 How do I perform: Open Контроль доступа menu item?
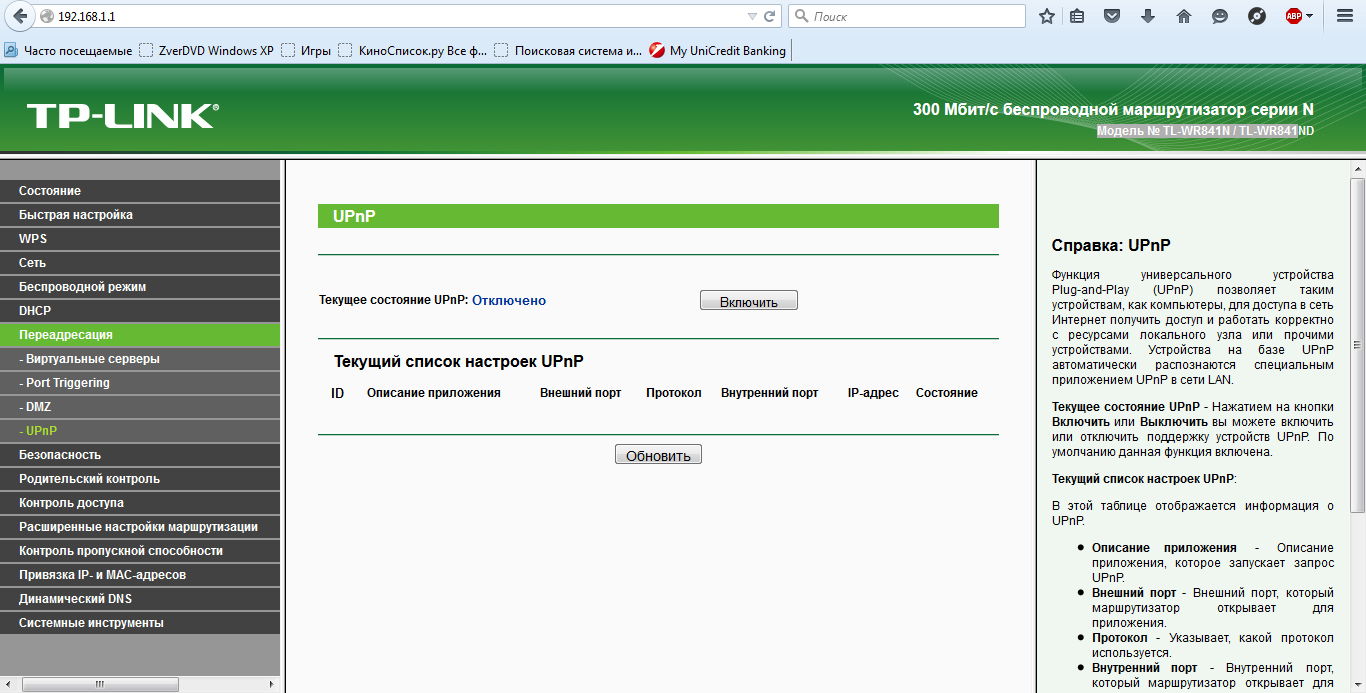tap(140, 503)
